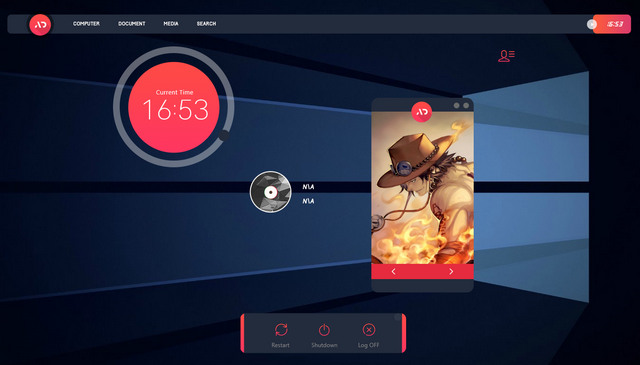Click the small round play button beside the top clock
The height and width of the screenshot is (365, 640).
(591, 24)
